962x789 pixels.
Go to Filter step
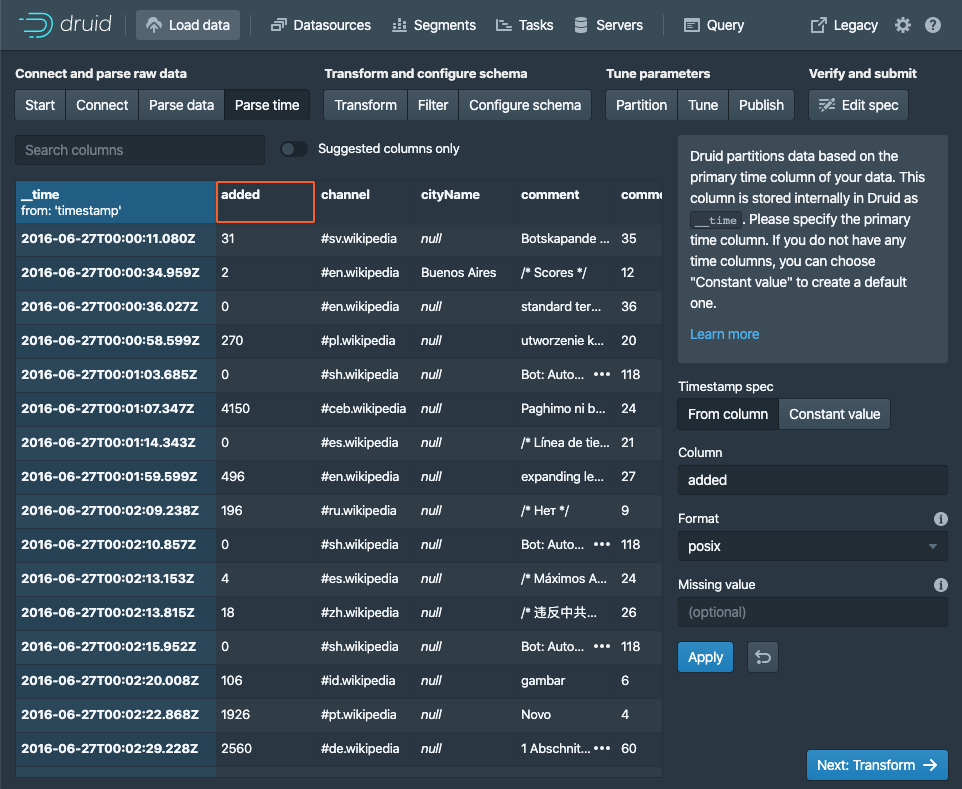coord(433,105)
